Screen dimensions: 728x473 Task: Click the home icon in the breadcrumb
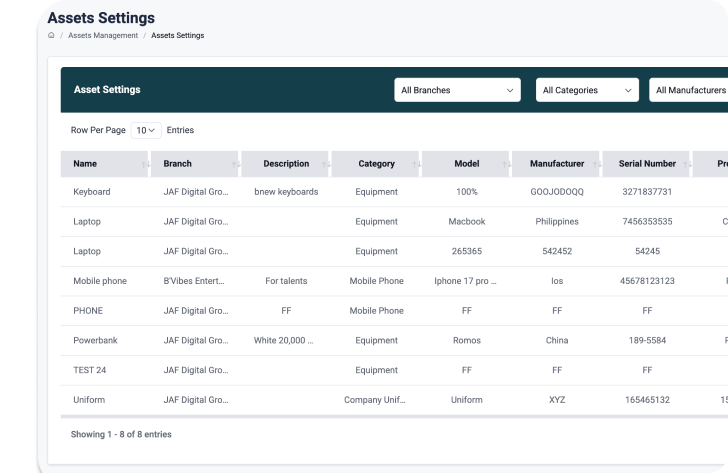tap(51, 35)
